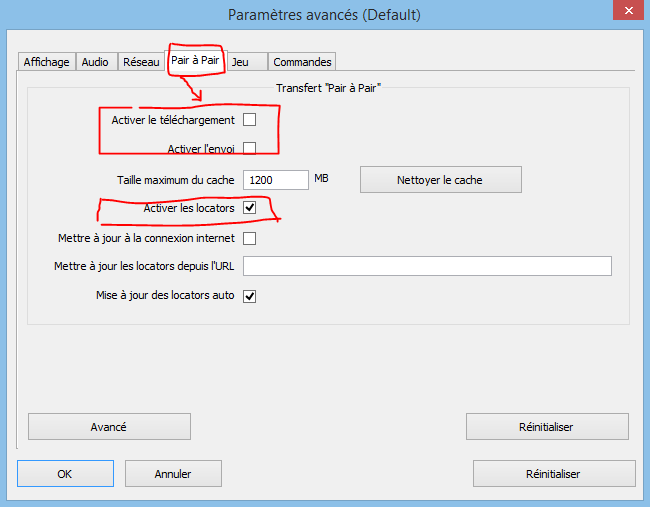Go to the Jeu tab
The image size is (650, 507).
(247, 62)
